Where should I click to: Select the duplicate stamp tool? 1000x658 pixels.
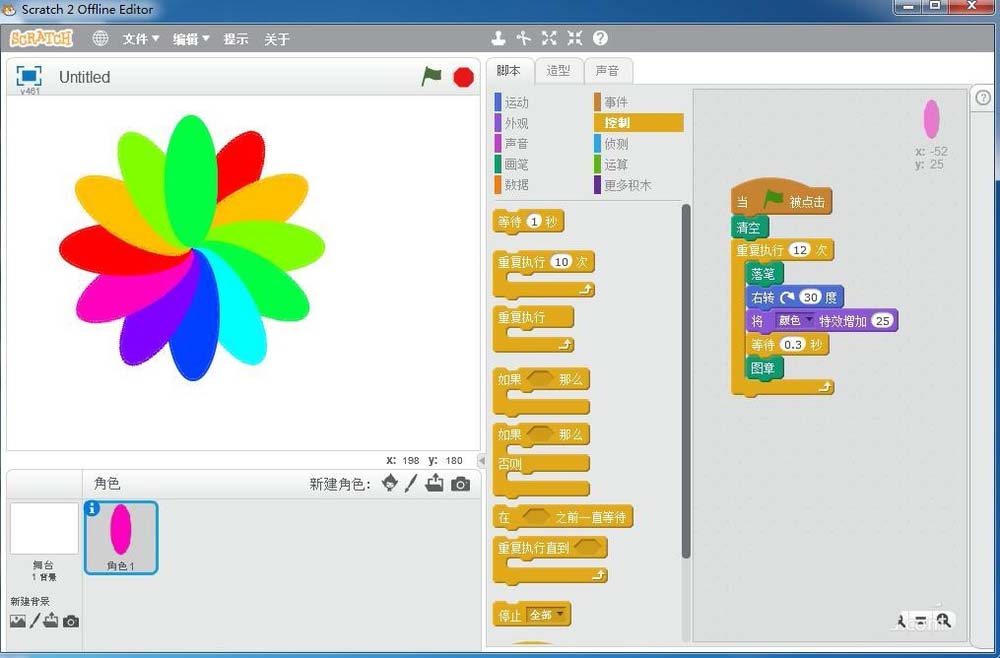499,38
